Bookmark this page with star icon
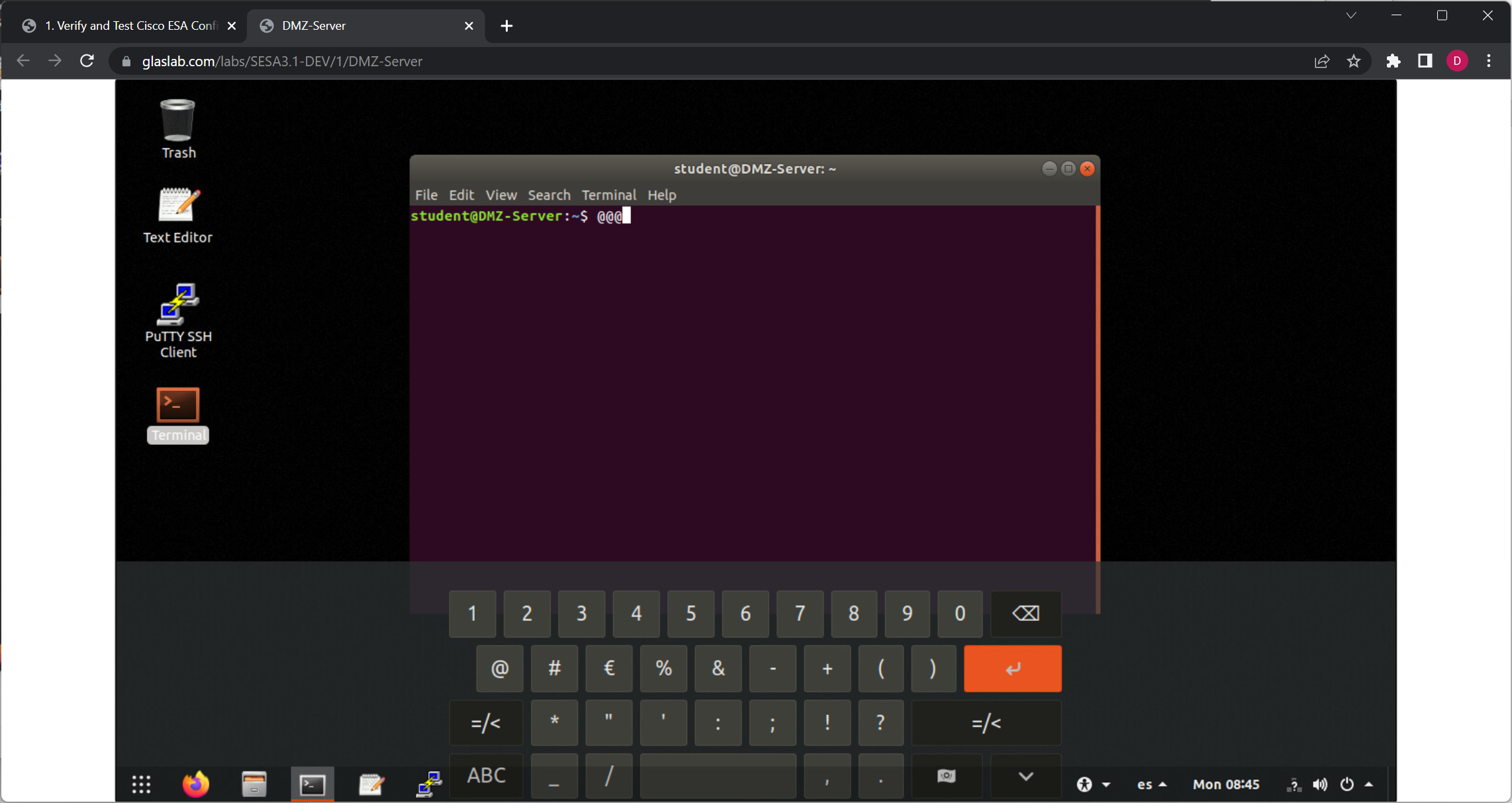Screen dimensions: 1512x803 tap(1353, 61)
